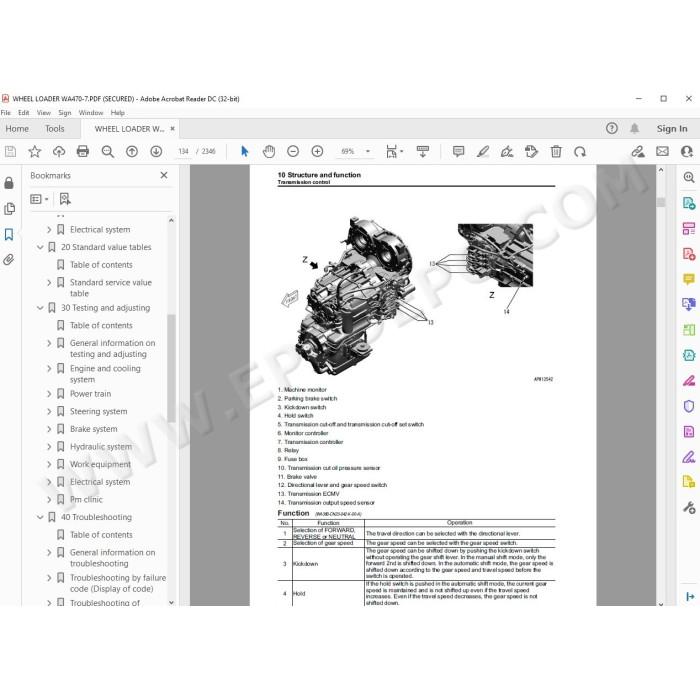This screenshot has height=700, width=700.
Task: Expand the Brake system bookmark
Action: 49,429
